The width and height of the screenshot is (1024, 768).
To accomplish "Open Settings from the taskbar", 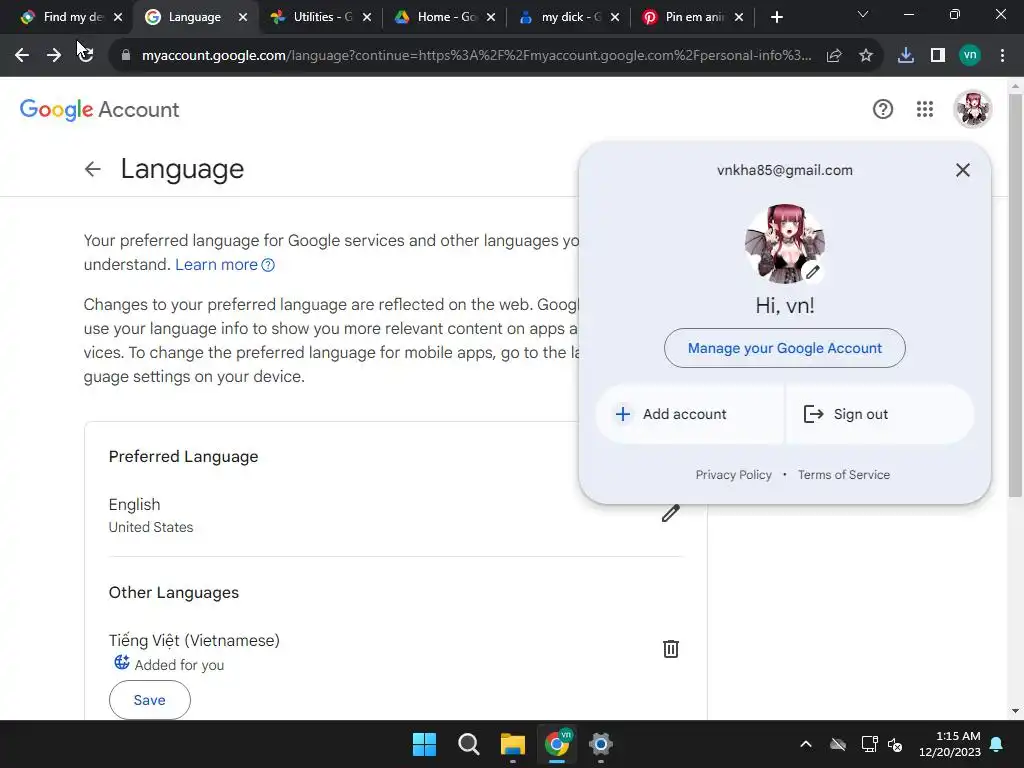I will tap(601, 744).
